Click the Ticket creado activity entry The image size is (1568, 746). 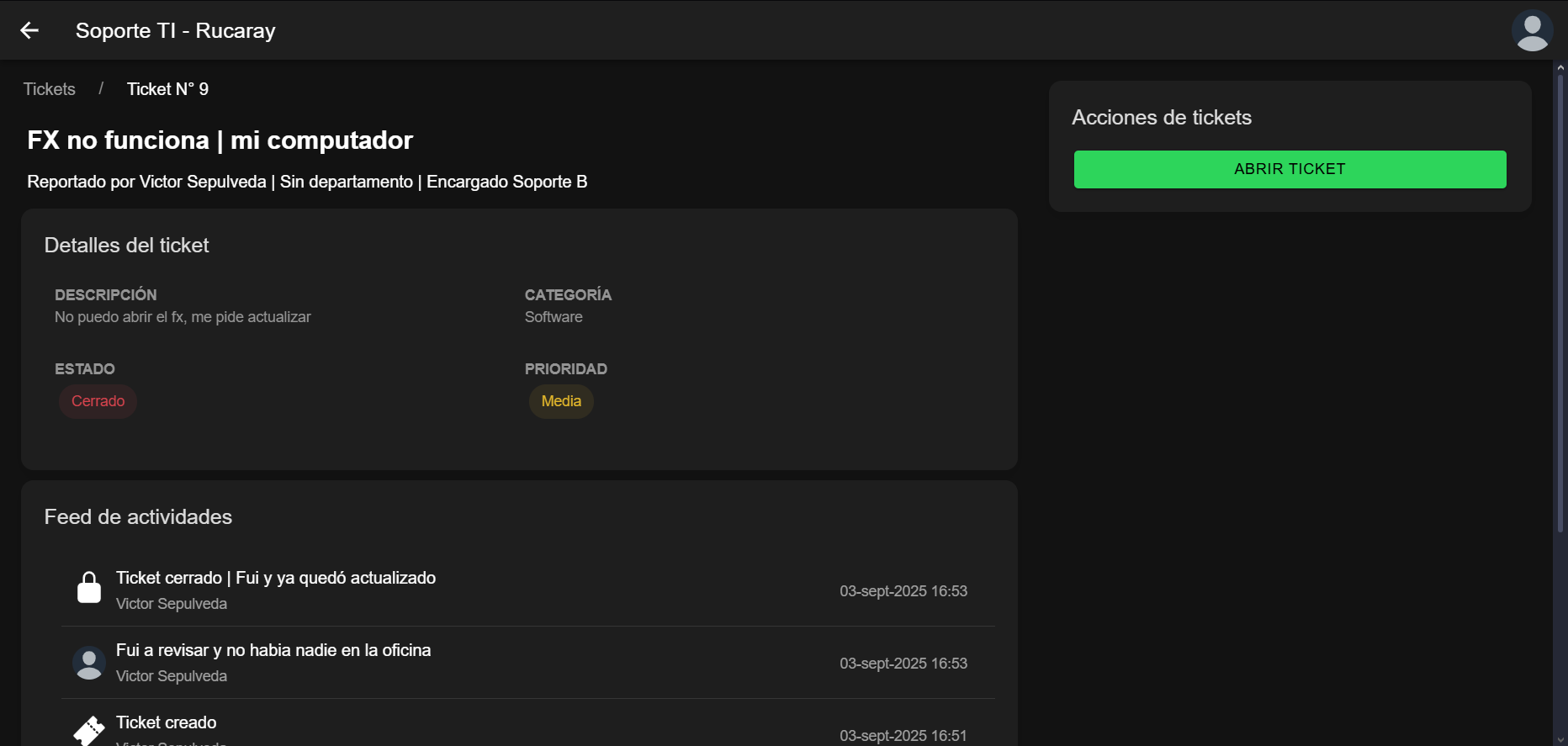[x=167, y=722]
